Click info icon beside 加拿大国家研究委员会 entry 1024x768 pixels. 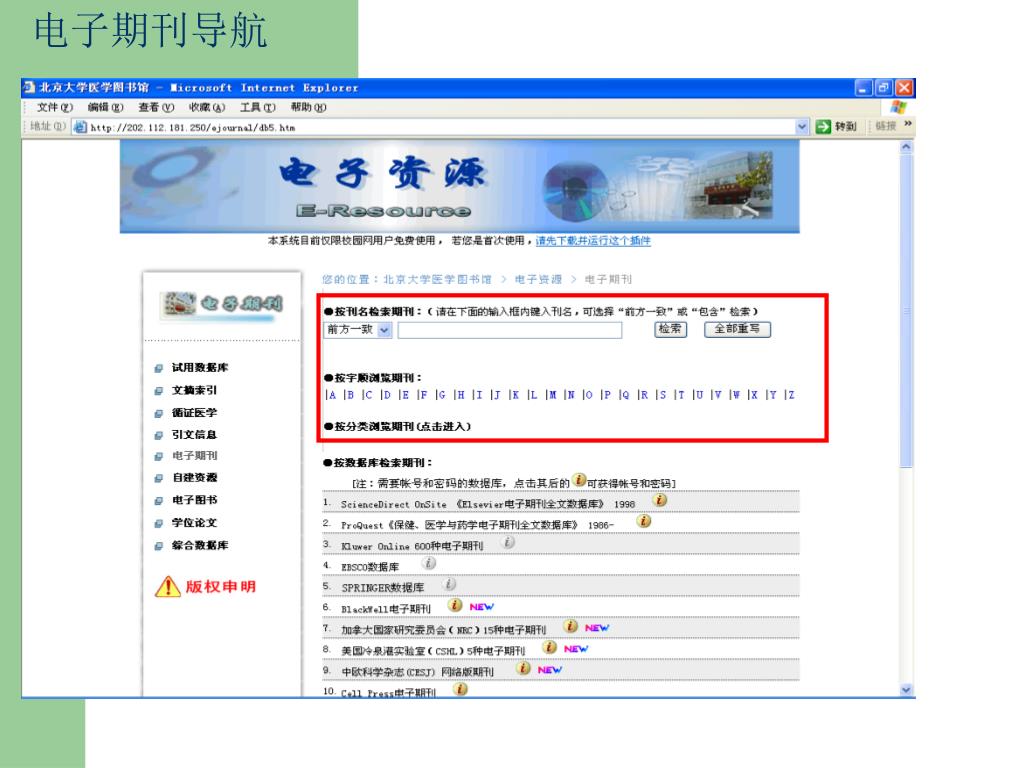(571, 626)
